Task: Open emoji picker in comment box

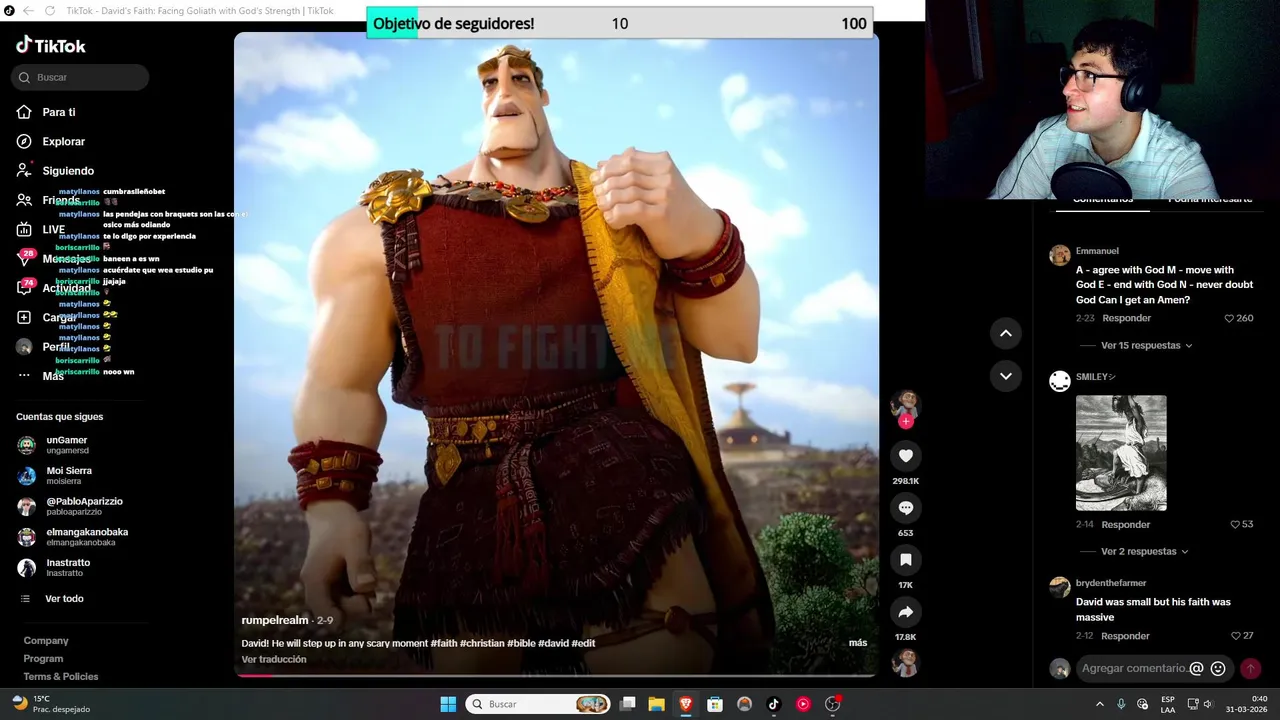Action: point(1218,668)
